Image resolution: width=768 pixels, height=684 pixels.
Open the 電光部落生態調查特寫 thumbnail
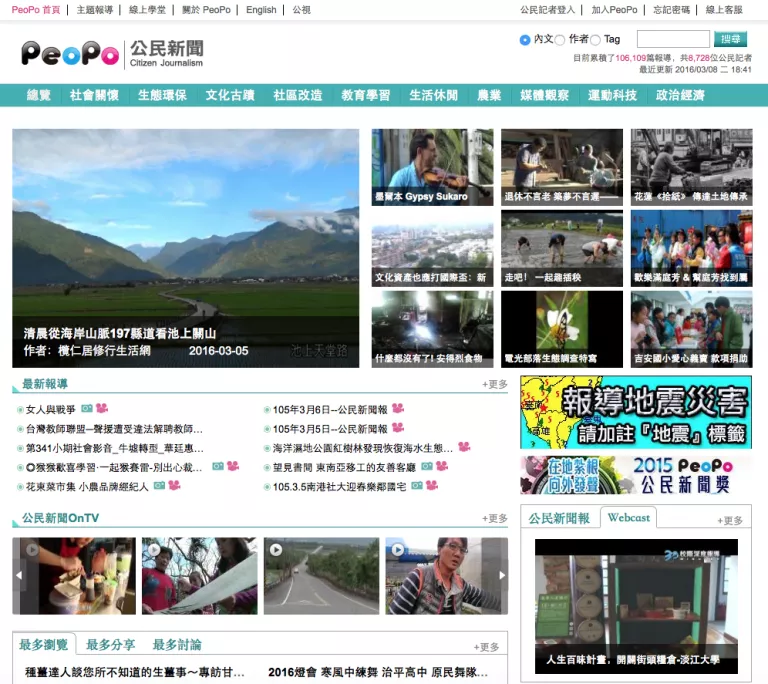(x=562, y=329)
